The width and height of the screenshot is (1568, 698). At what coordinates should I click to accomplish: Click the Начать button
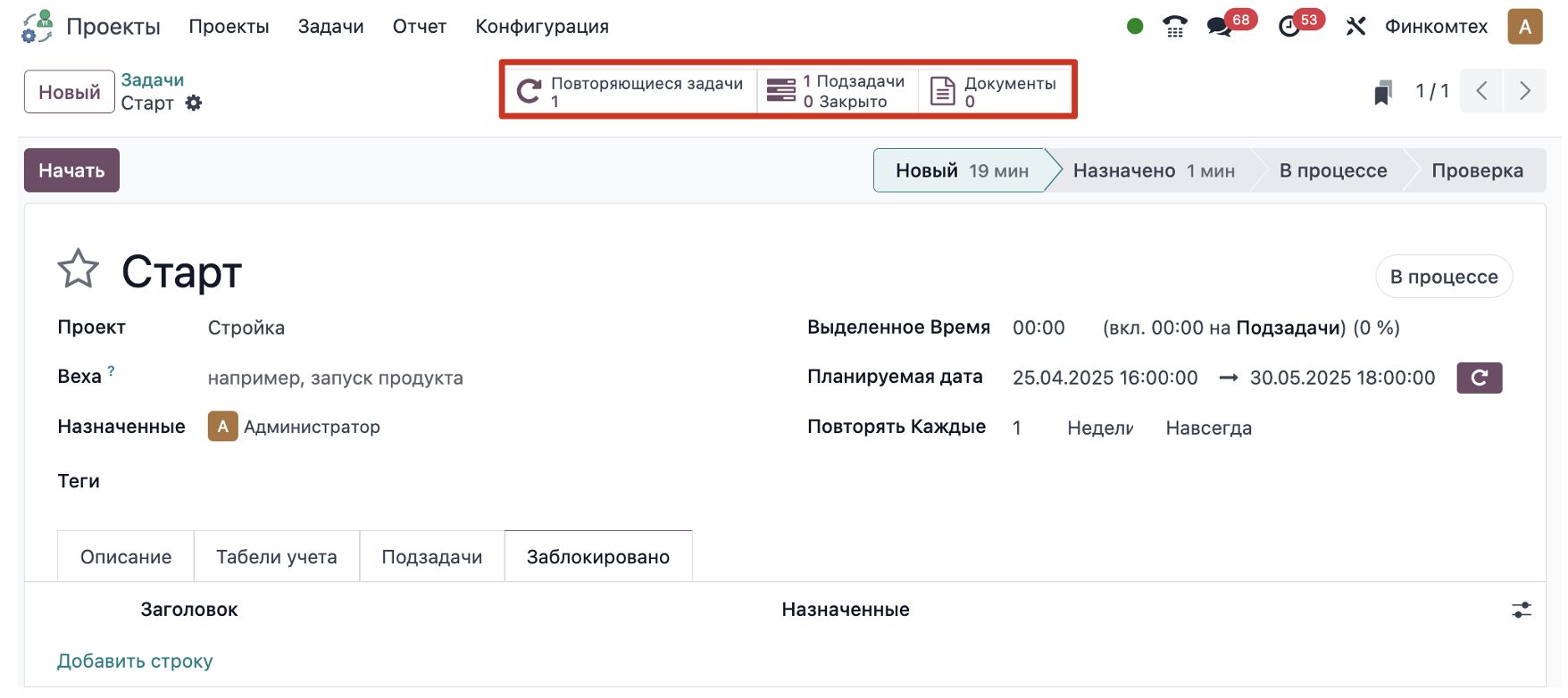coord(71,170)
